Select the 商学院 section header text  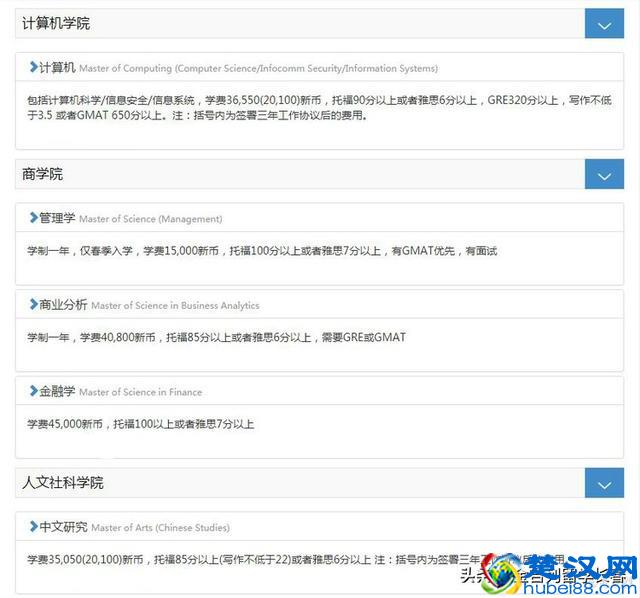coord(42,174)
